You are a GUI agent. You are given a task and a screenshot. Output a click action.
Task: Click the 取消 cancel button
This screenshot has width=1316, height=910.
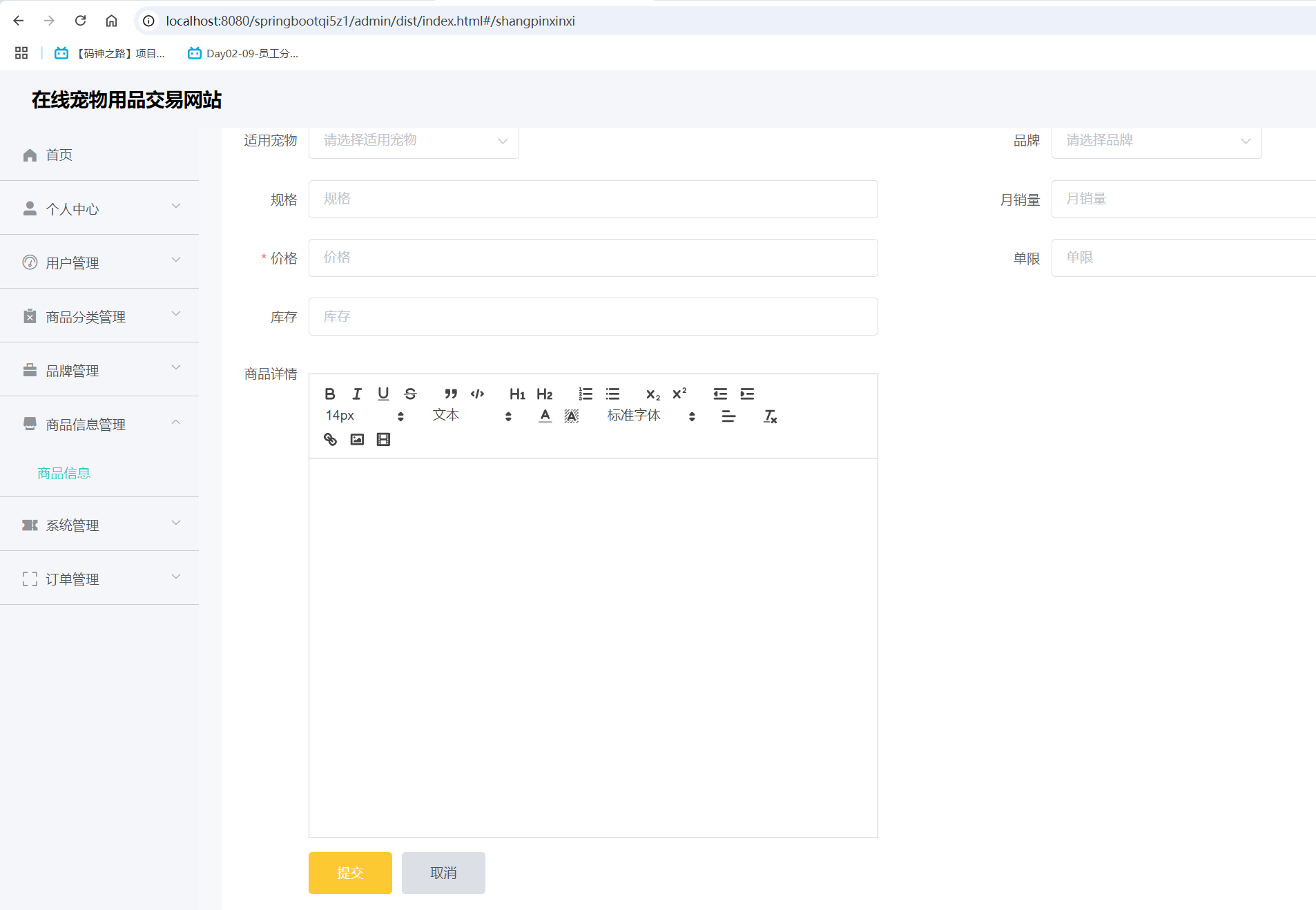[443, 873]
